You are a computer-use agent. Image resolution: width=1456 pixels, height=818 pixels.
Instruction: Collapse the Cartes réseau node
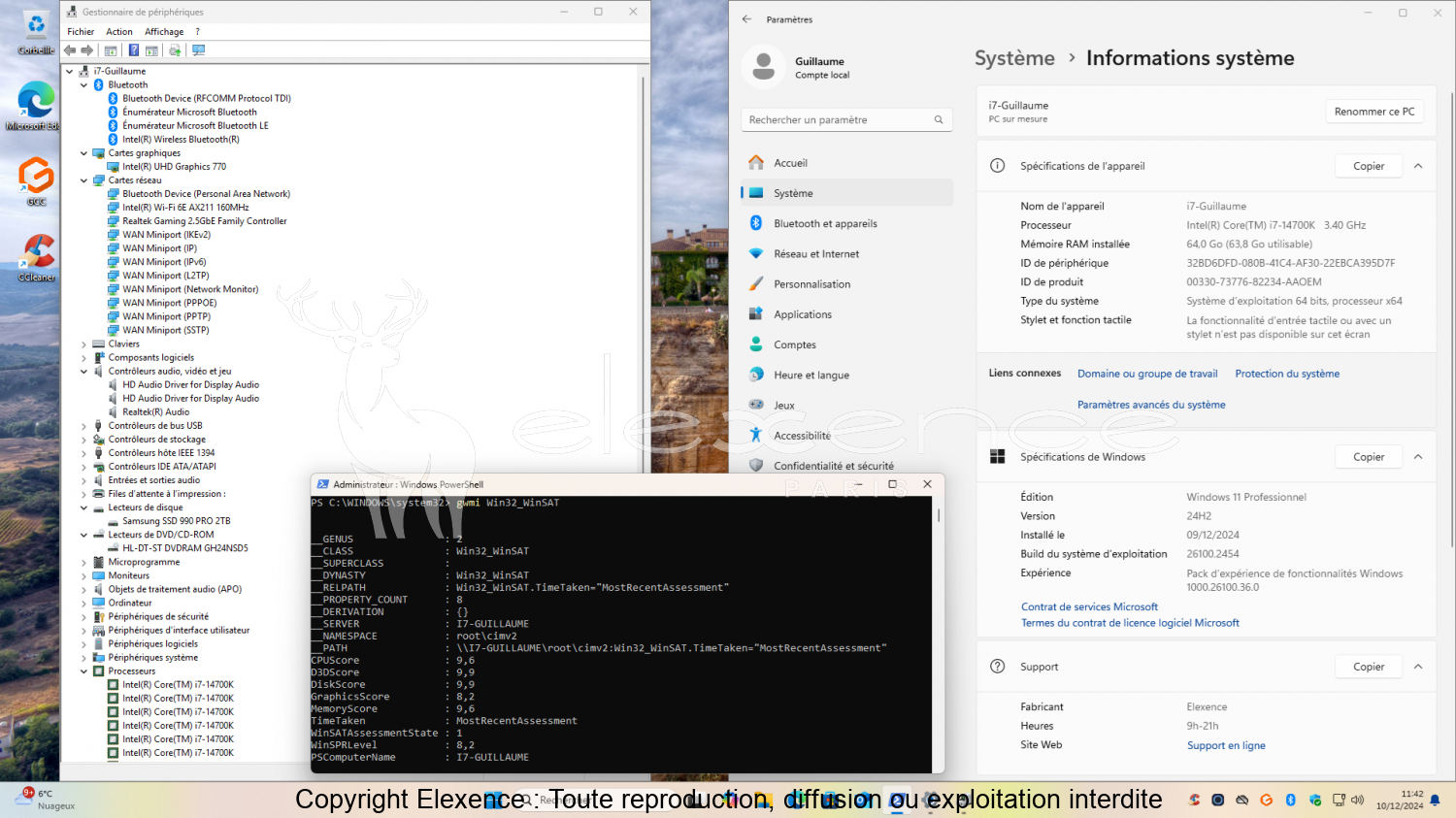click(x=83, y=180)
